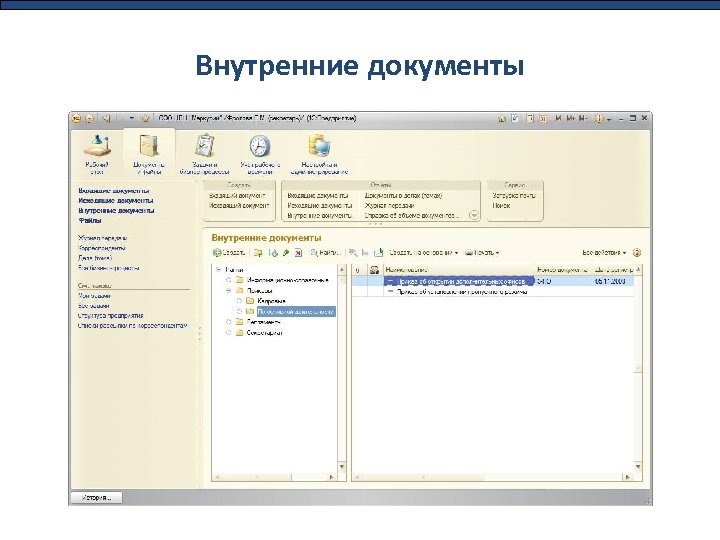Open Журнал передачи report in Отчеты
Screen dimensions: 720x540
[x=389, y=205]
